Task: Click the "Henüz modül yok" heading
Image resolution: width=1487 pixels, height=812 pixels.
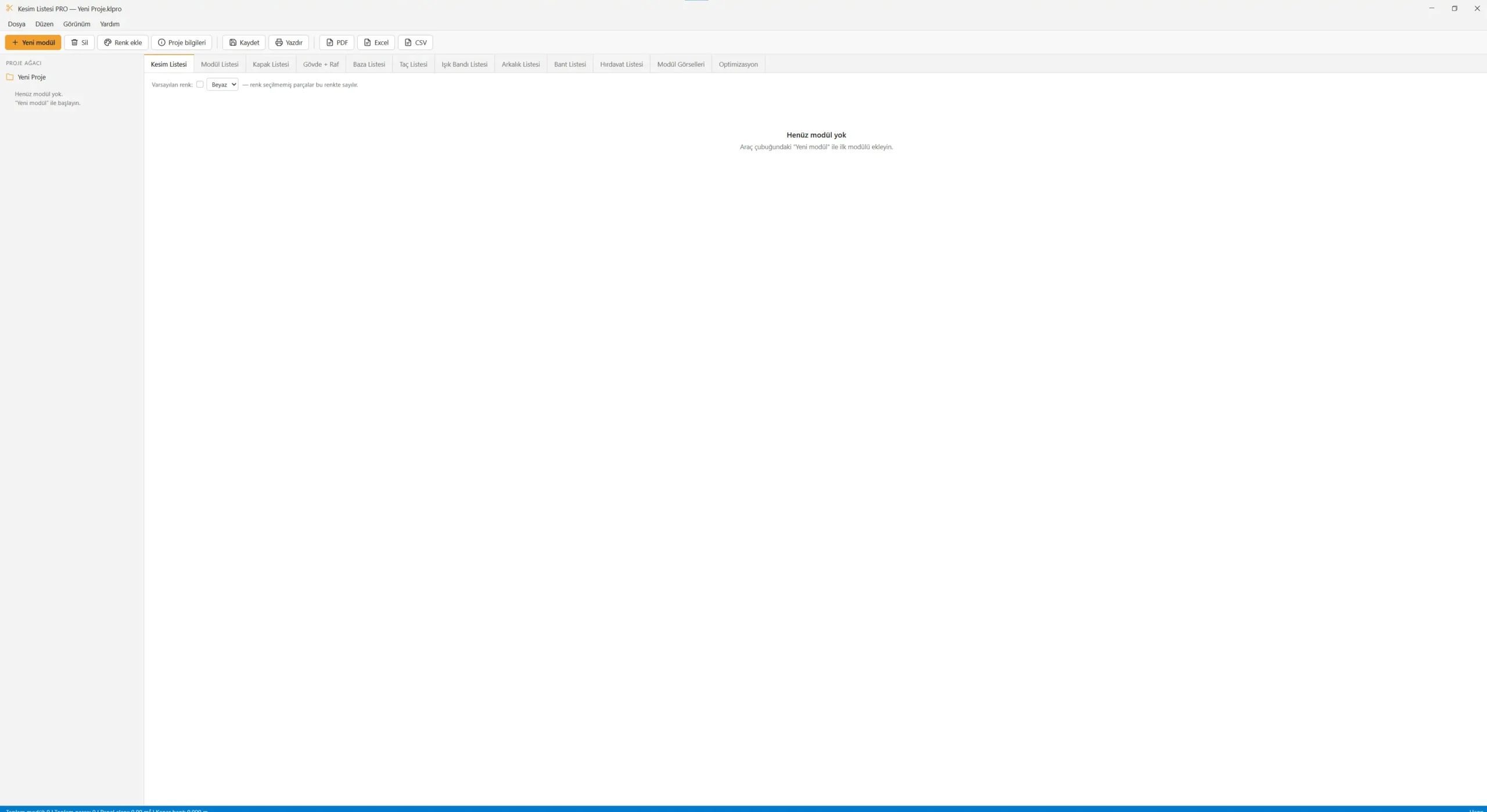Action: 816,135
